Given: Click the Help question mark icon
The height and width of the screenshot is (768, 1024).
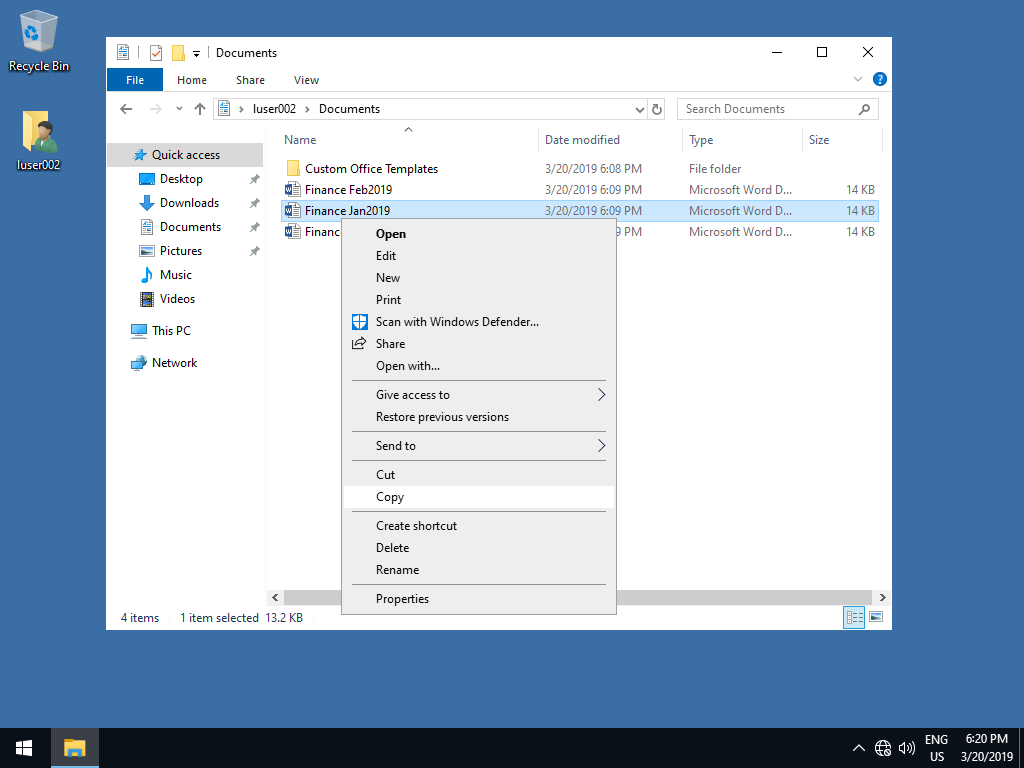Looking at the screenshot, I should pos(880,80).
